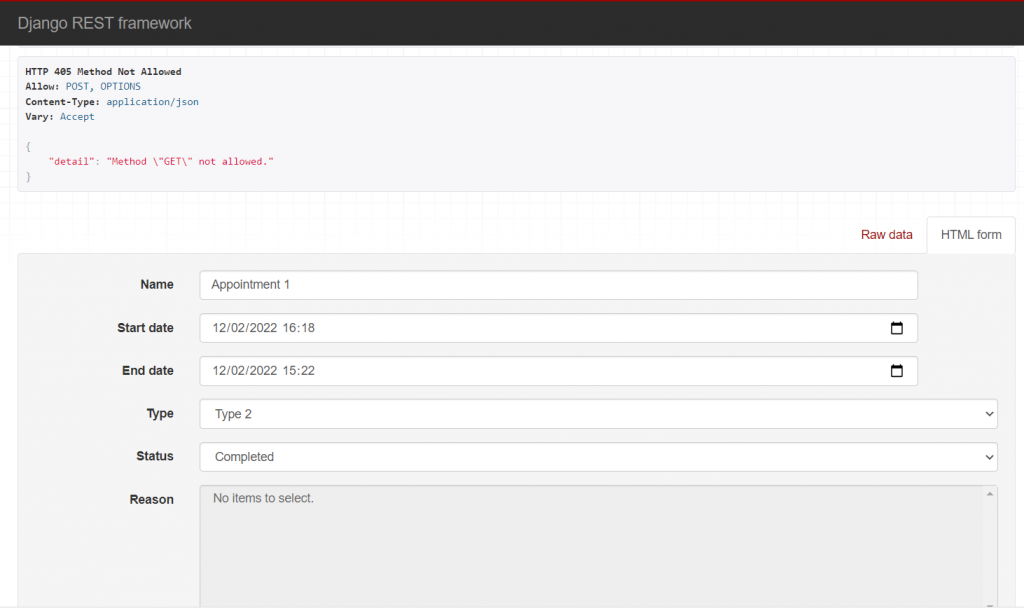Select the time 15:22 in End date
This screenshot has height=611, width=1024.
pyautogui.click(x=299, y=371)
